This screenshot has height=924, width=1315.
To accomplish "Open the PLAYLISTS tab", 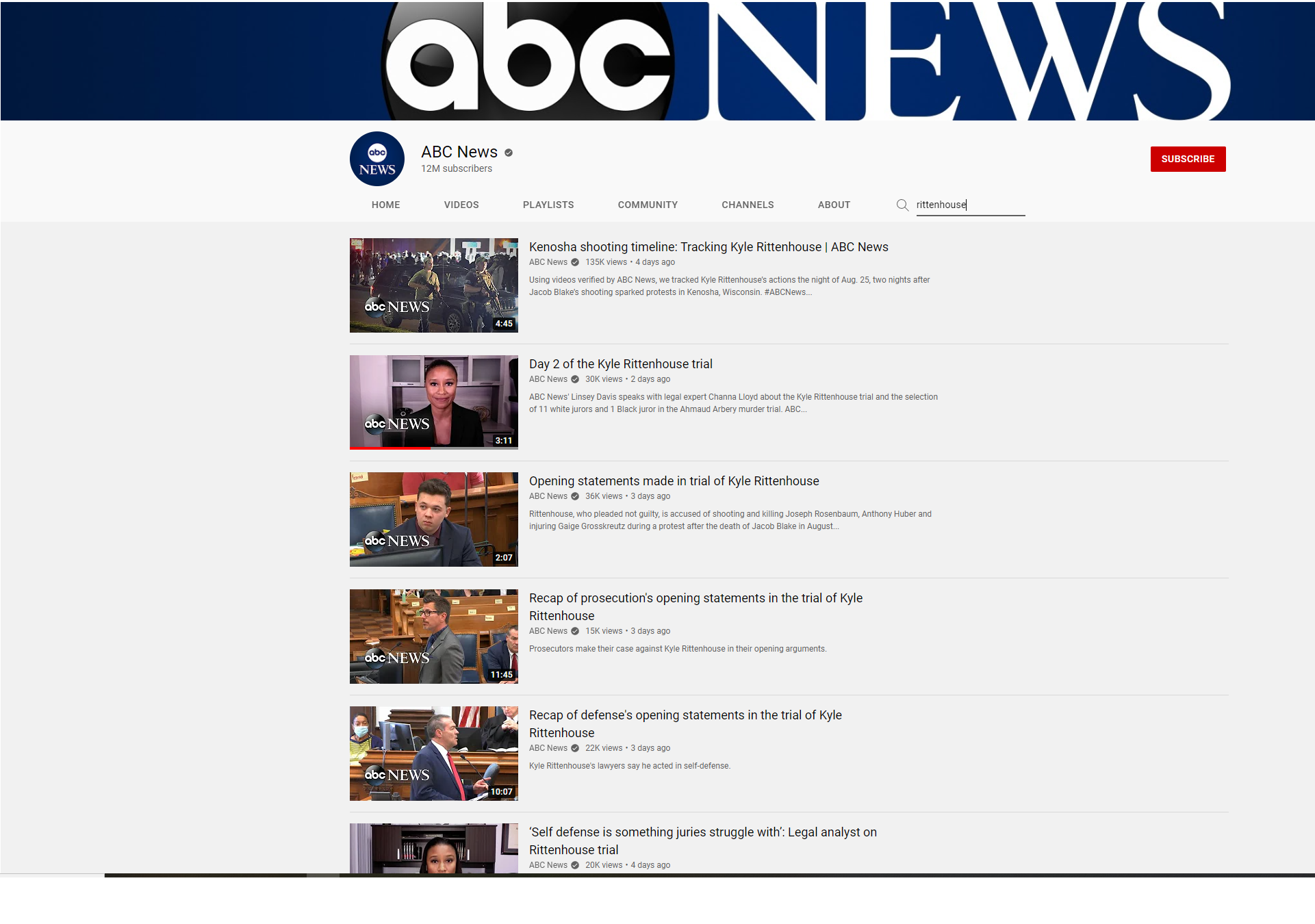I will pos(548,205).
